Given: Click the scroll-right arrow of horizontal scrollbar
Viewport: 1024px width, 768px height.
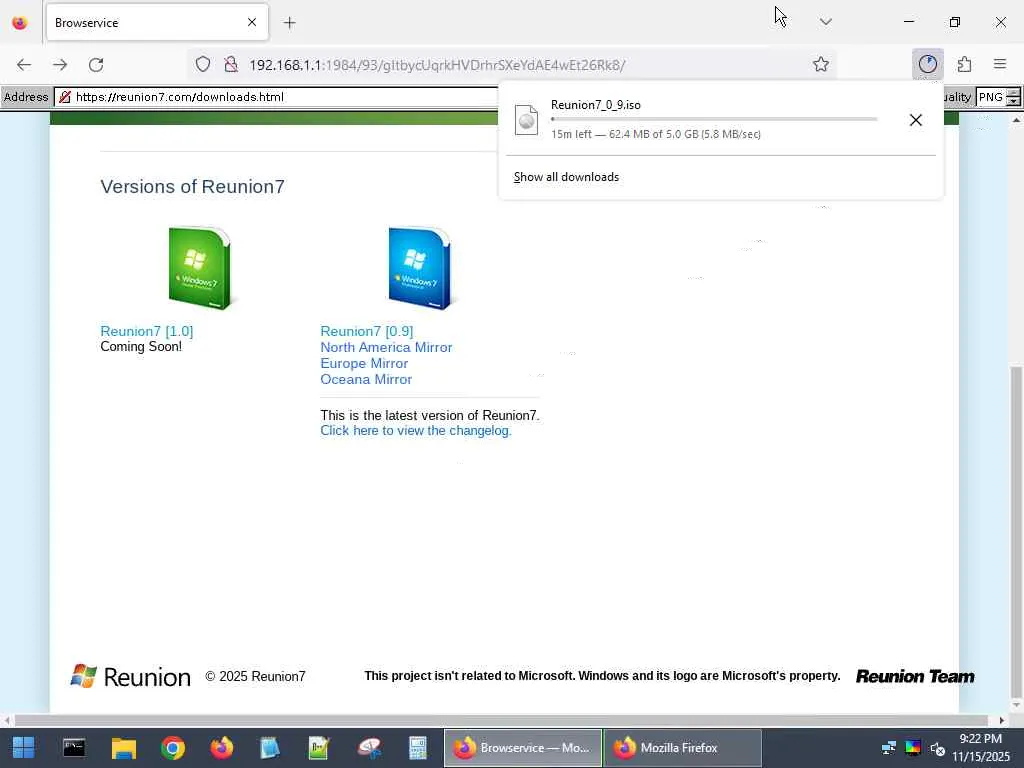Looking at the screenshot, I should pyautogui.click(x=1002, y=720).
